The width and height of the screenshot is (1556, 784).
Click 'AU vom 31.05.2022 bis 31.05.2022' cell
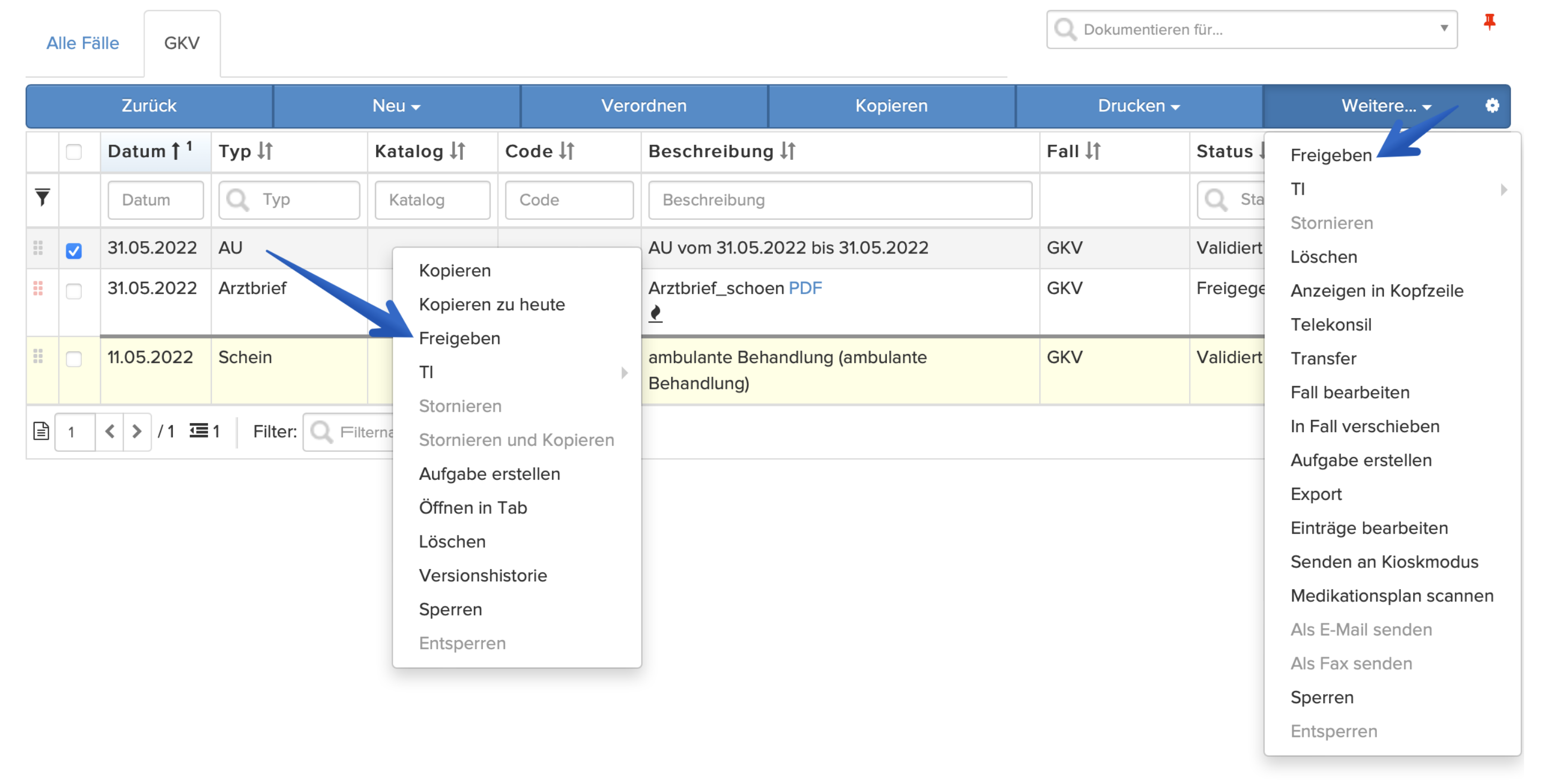[x=840, y=248]
